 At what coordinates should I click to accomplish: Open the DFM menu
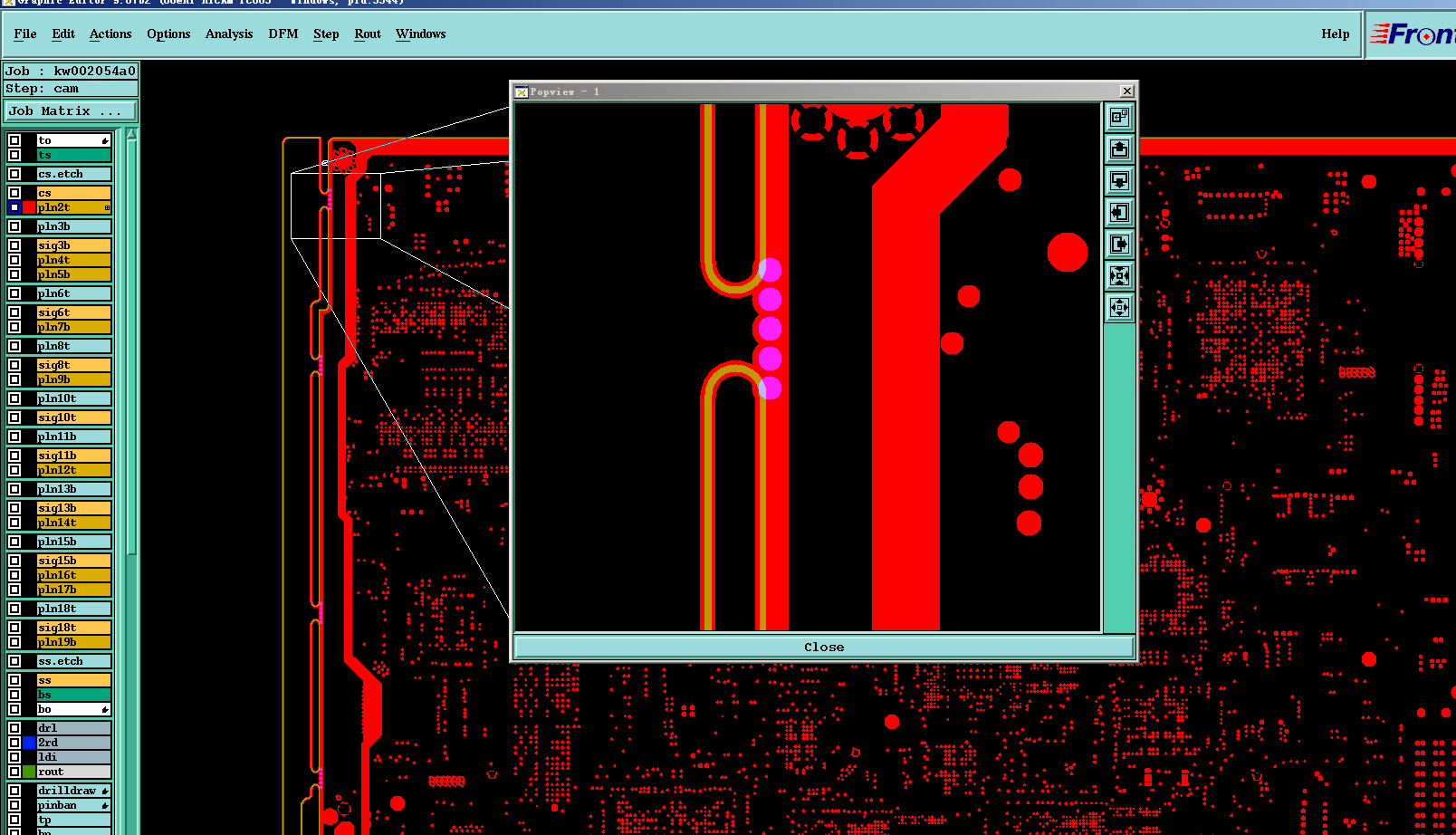click(x=283, y=34)
